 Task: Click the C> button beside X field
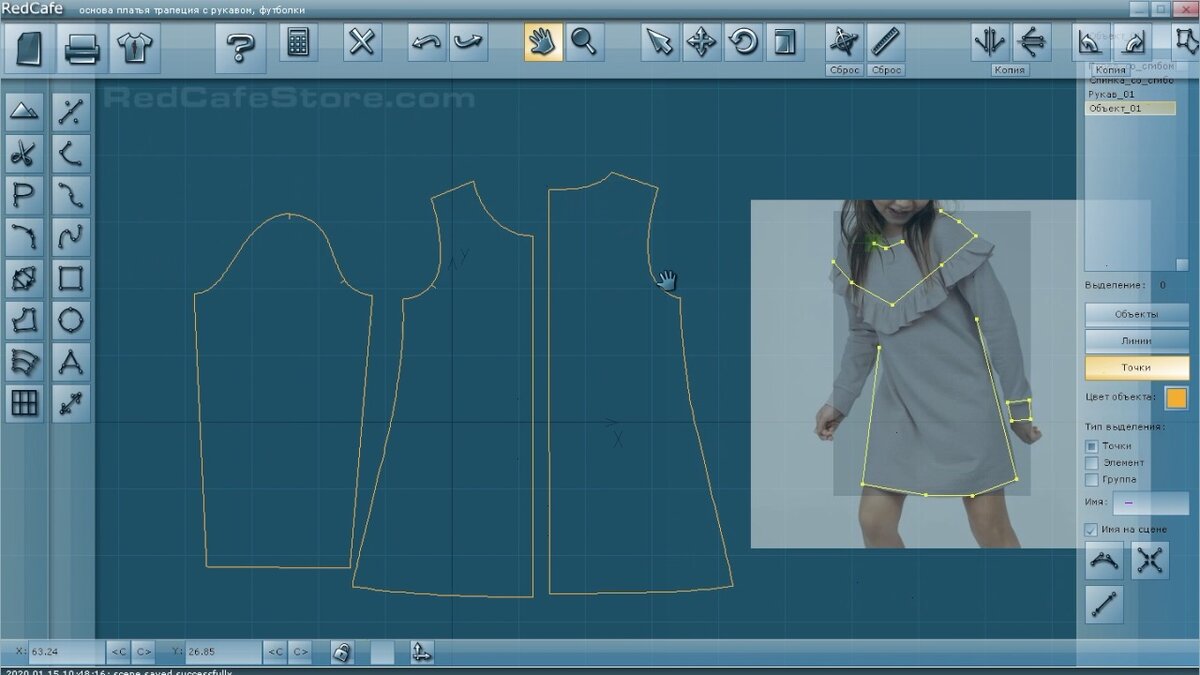pos(143,652)
